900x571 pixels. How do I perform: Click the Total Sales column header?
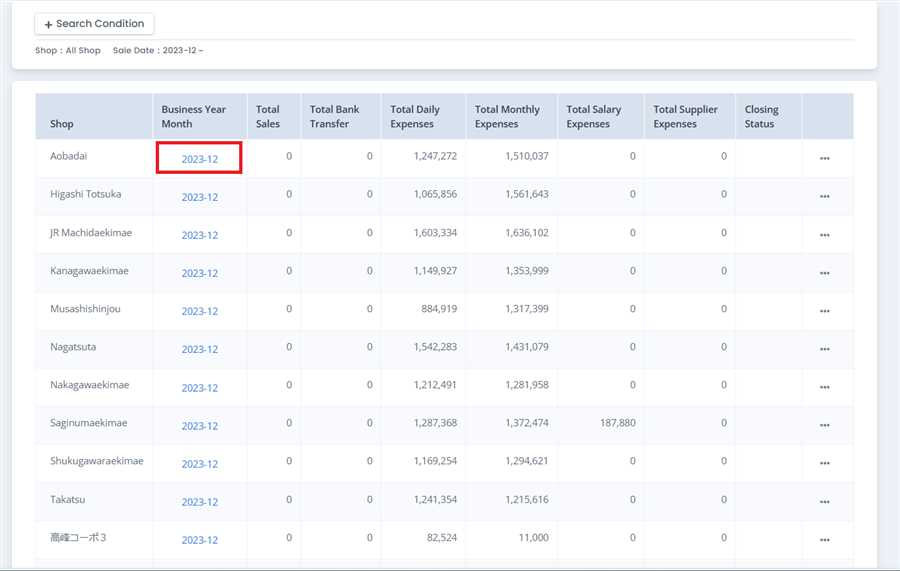(268, 116)
